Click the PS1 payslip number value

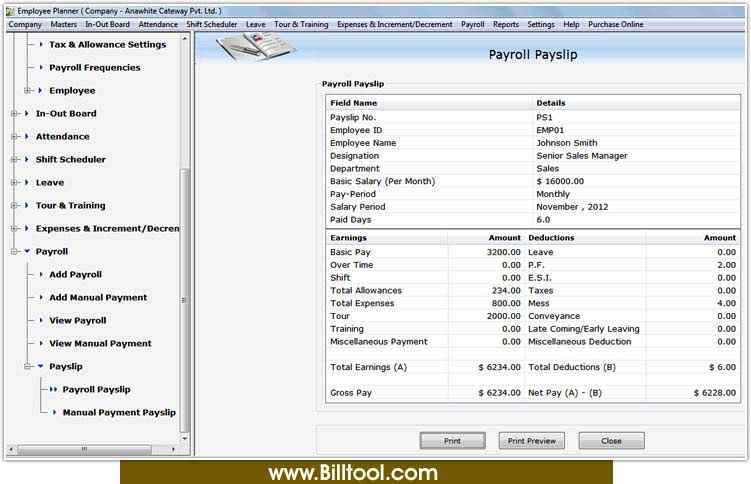(x=544, y=117)
